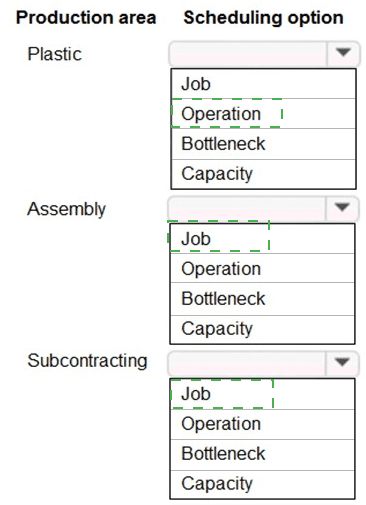This screenshot has height=505, width=366.
Task: Click the Scheduling option column header
Action: [263, 18]
